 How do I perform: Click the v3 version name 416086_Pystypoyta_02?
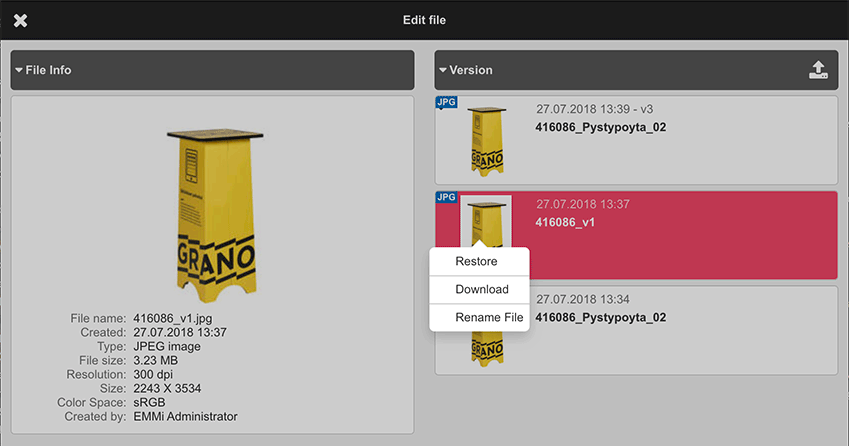pyautogui.click(x=600, y=127)
